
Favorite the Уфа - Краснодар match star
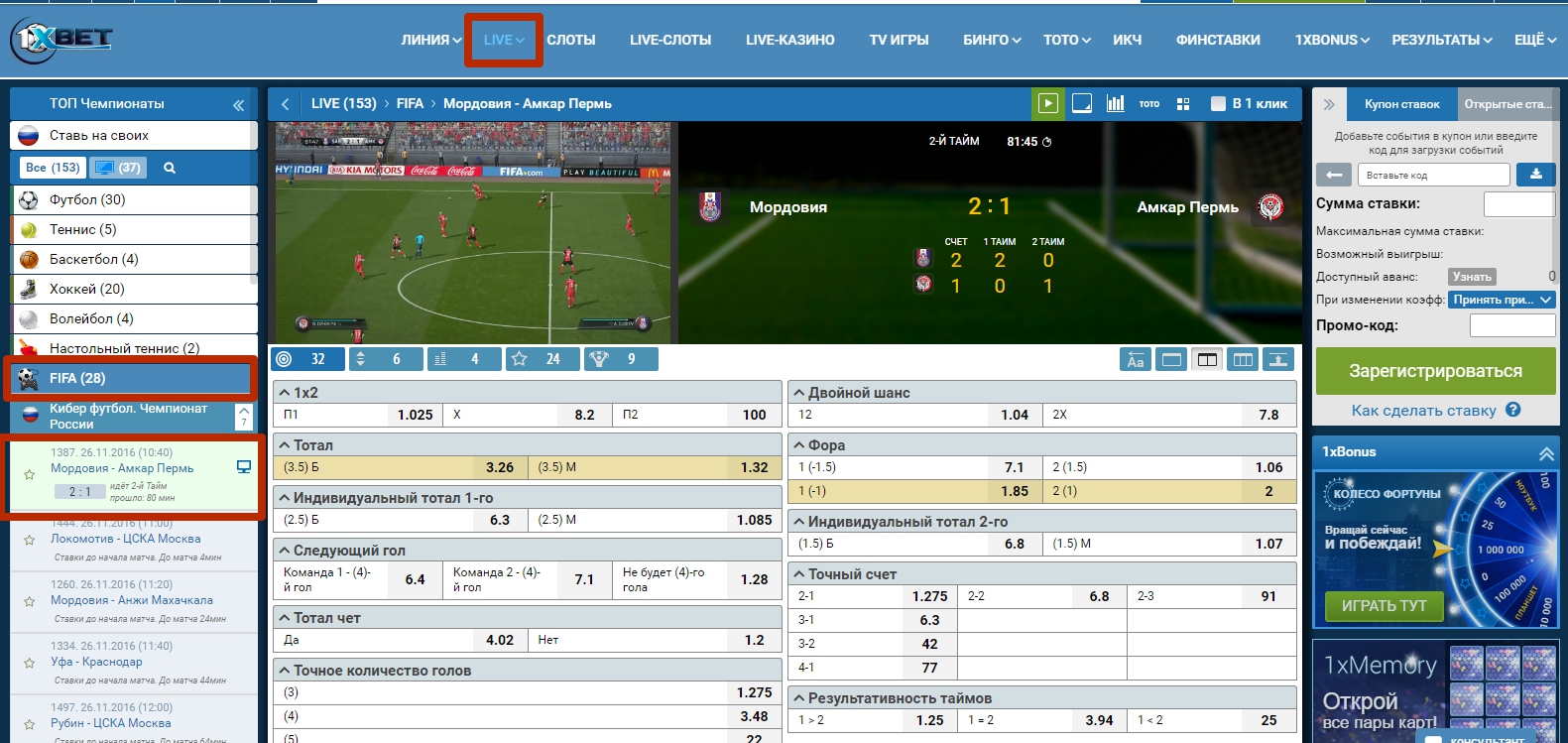pyautogui.click(x=30, y=662)
